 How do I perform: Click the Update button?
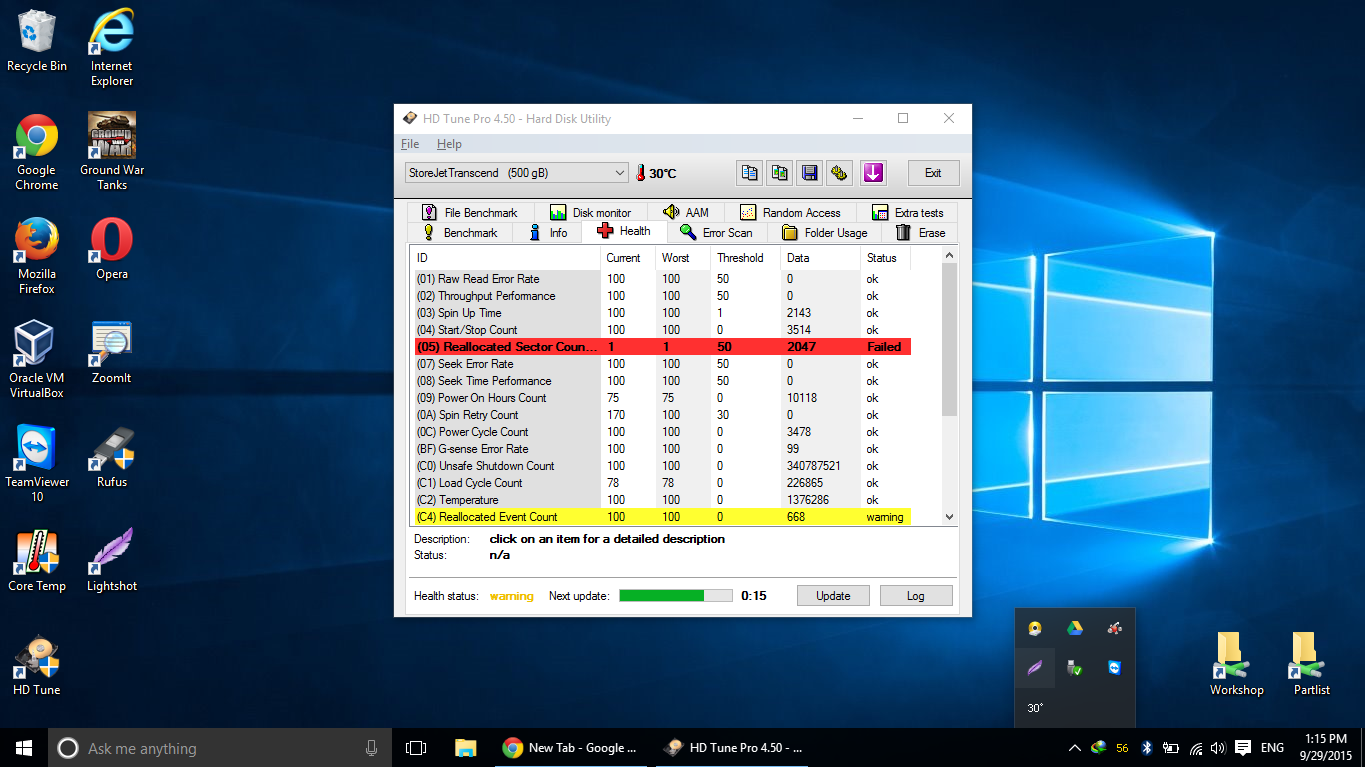(x=833, y=596)
